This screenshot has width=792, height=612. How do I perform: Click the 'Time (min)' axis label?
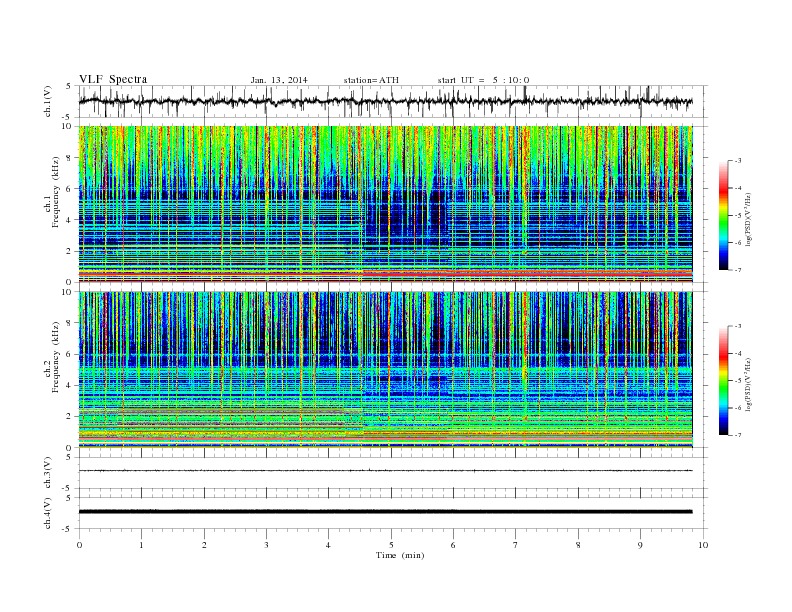click(x=400, y=555)
